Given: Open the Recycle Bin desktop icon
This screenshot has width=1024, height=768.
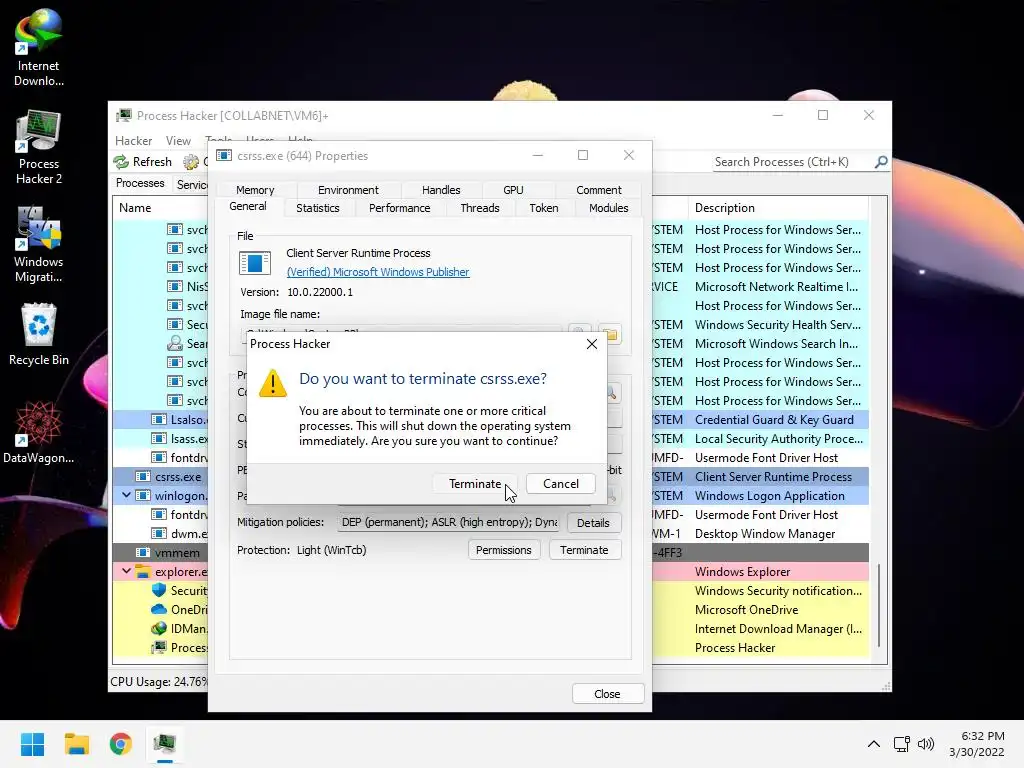Looking at the screenshot, I should click(39, 334).
